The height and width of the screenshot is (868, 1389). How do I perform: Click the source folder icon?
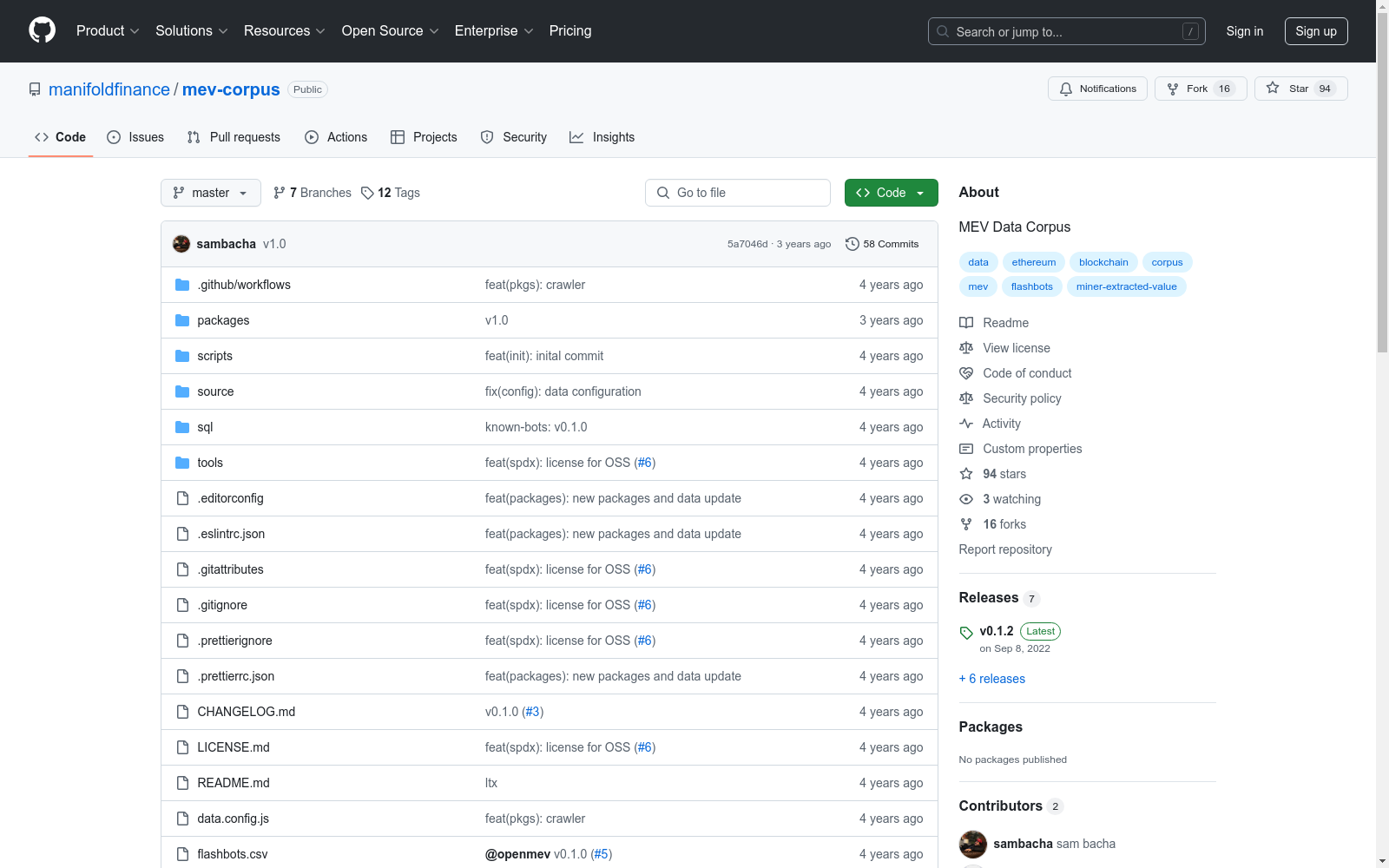182,391
